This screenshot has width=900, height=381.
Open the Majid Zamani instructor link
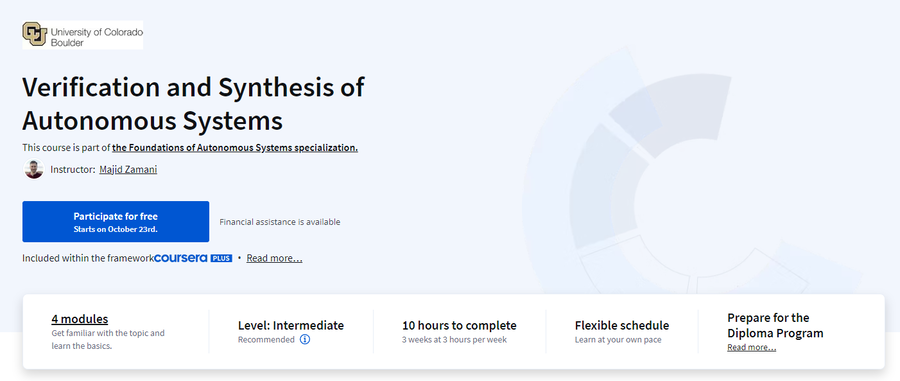coord(128,169)
